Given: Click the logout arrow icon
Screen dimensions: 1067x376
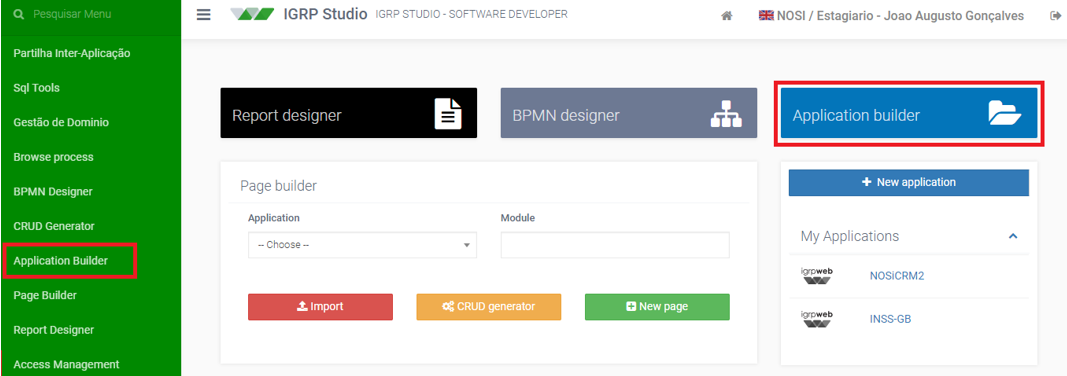Looking at the screenshot, I should [1055, 16].
